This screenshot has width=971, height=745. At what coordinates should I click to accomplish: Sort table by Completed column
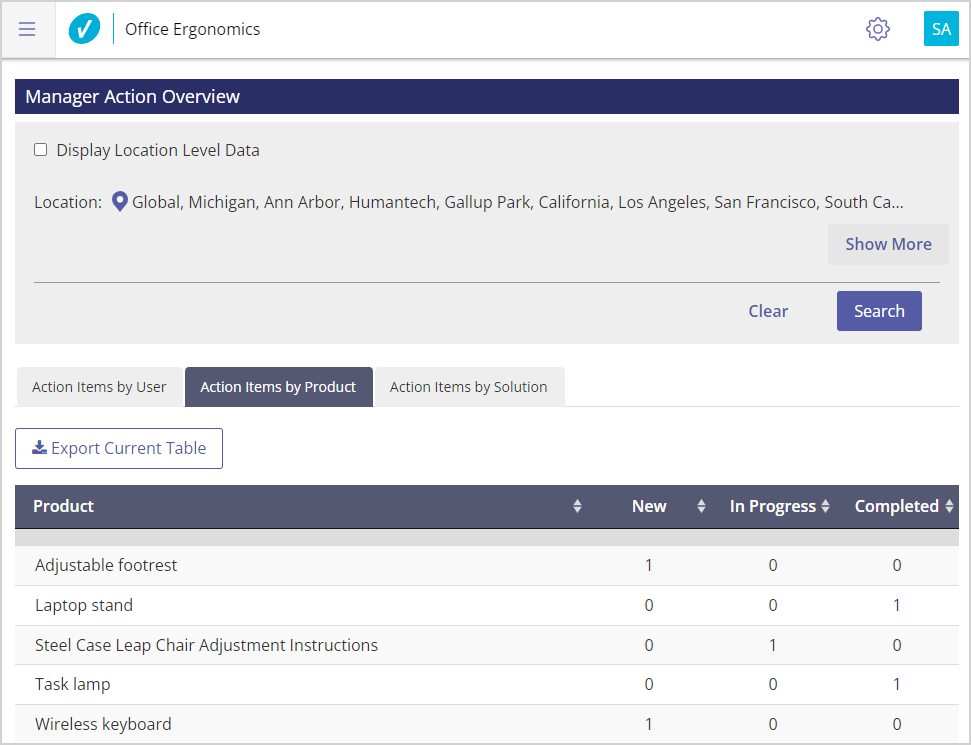(949, 507)
